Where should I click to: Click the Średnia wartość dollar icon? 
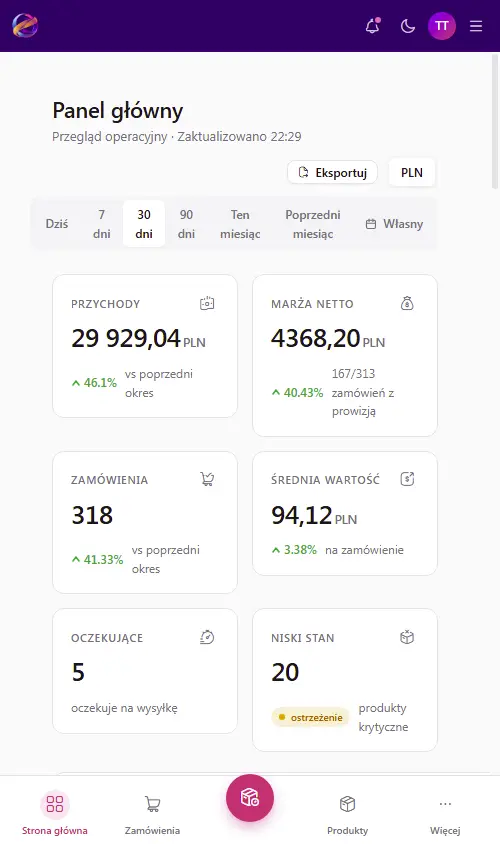407,479
